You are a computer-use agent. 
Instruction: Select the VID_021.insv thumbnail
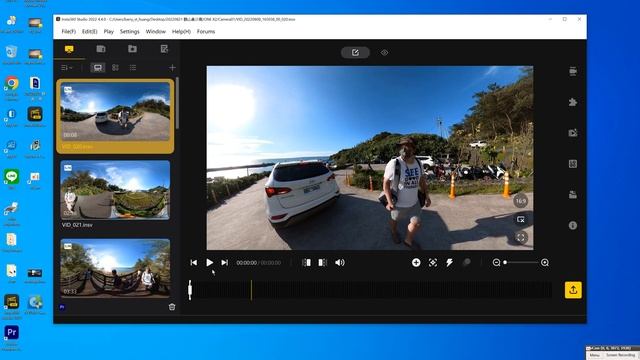coord(115,190)
